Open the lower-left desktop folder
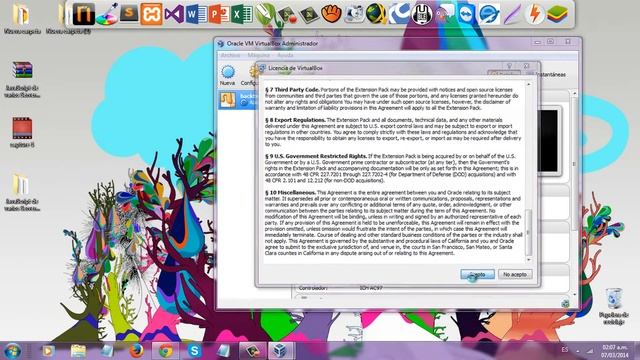The image size is (640, 360). (x=20, y=185)
